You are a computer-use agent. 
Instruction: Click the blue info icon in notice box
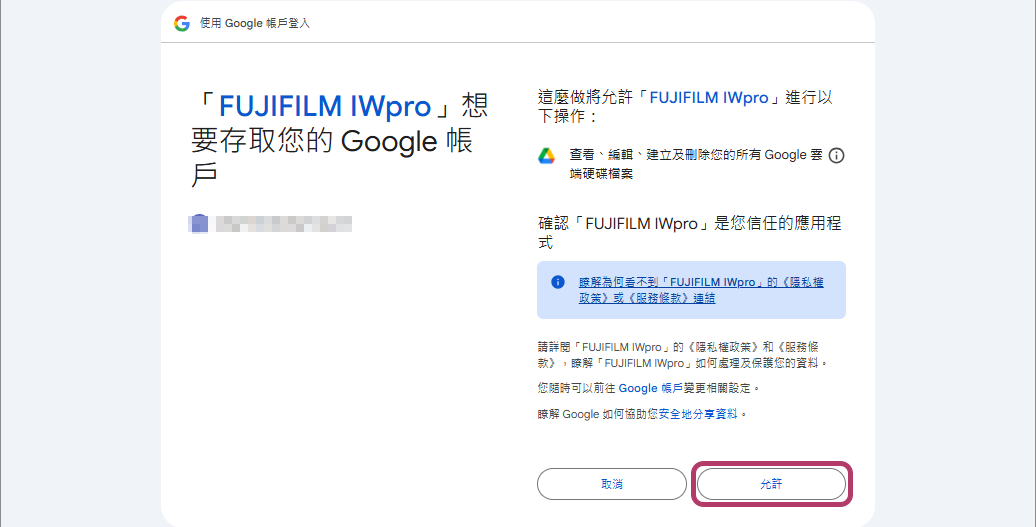coord(558,282)
